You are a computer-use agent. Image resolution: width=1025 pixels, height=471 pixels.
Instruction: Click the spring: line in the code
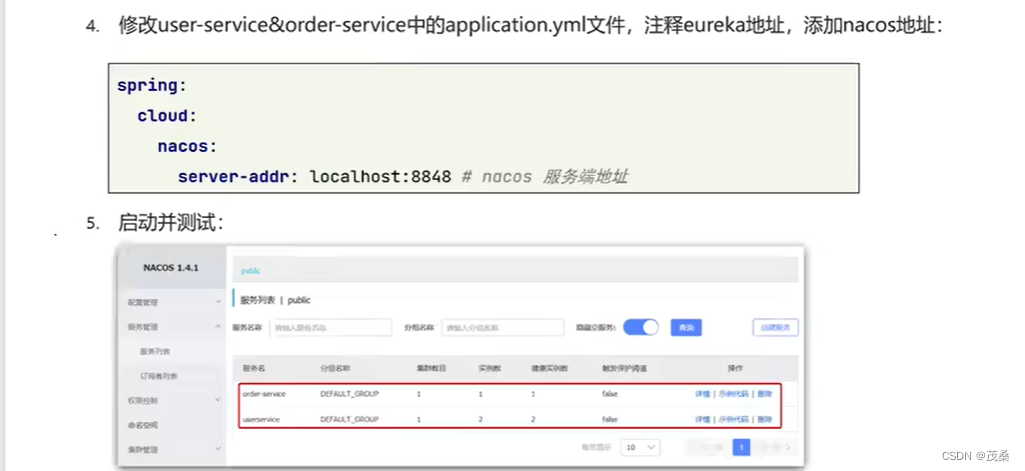click(152, 86)
